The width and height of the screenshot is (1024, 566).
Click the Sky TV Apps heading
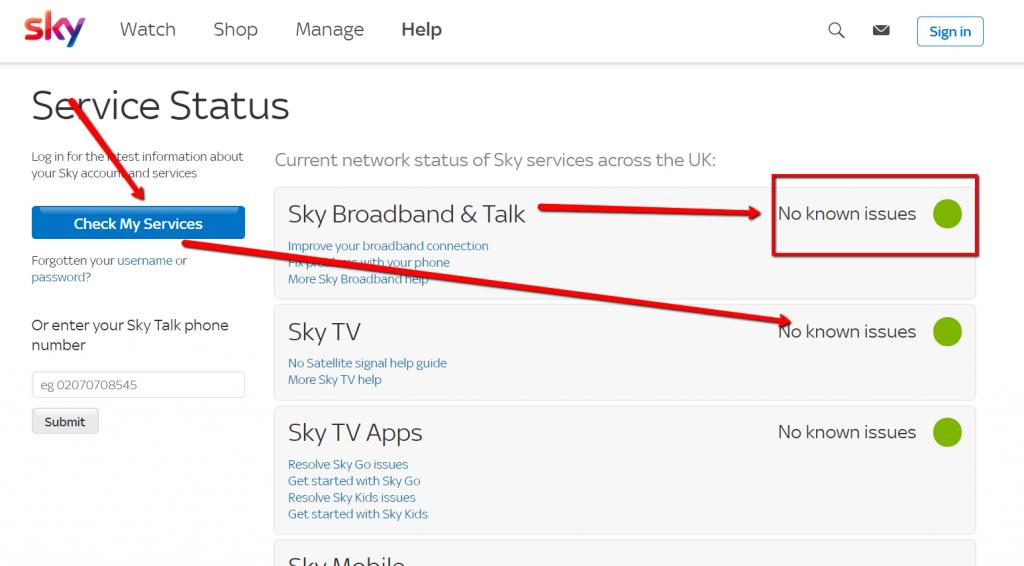coord(355,433)
